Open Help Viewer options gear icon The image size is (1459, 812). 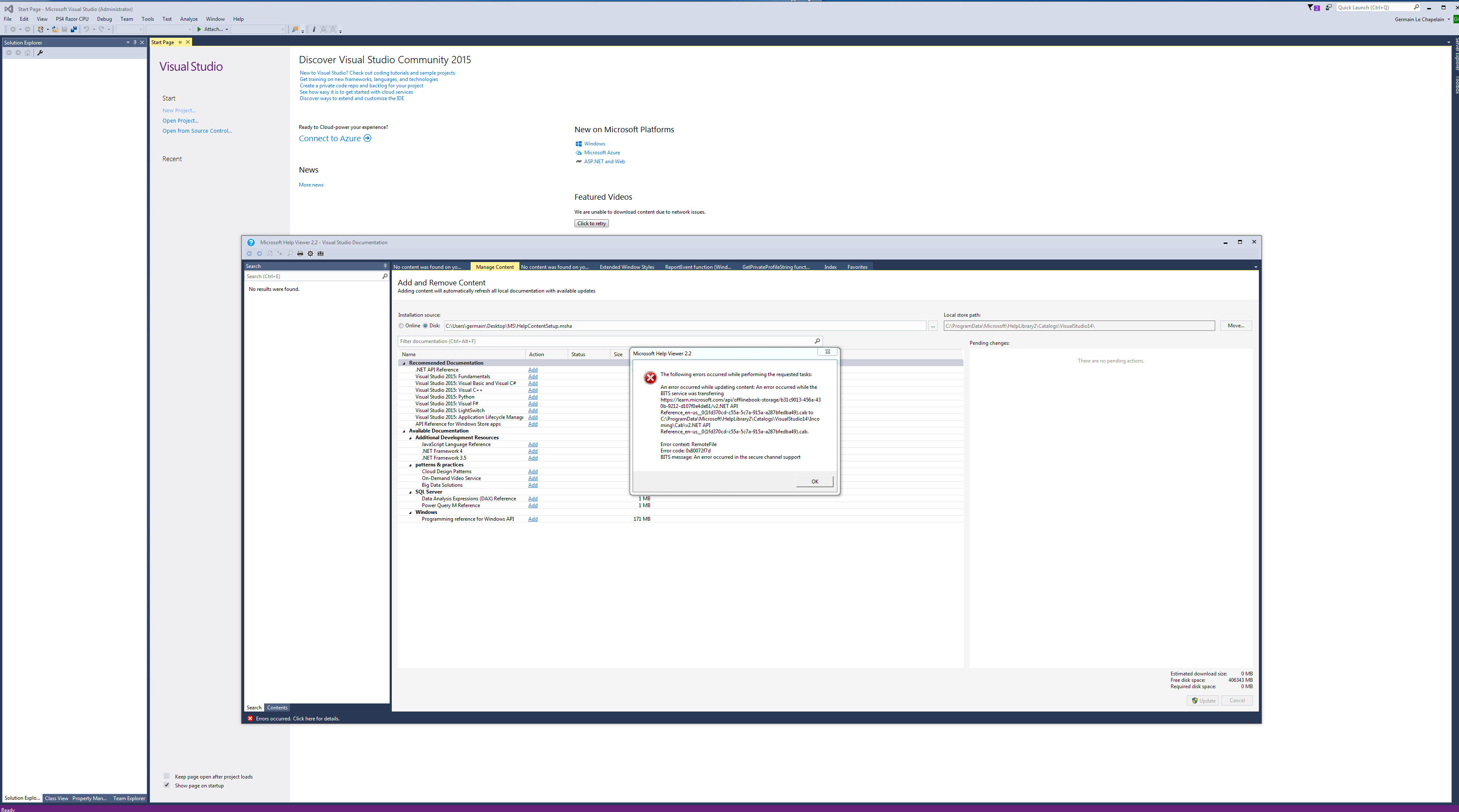[x=310, y=254]
